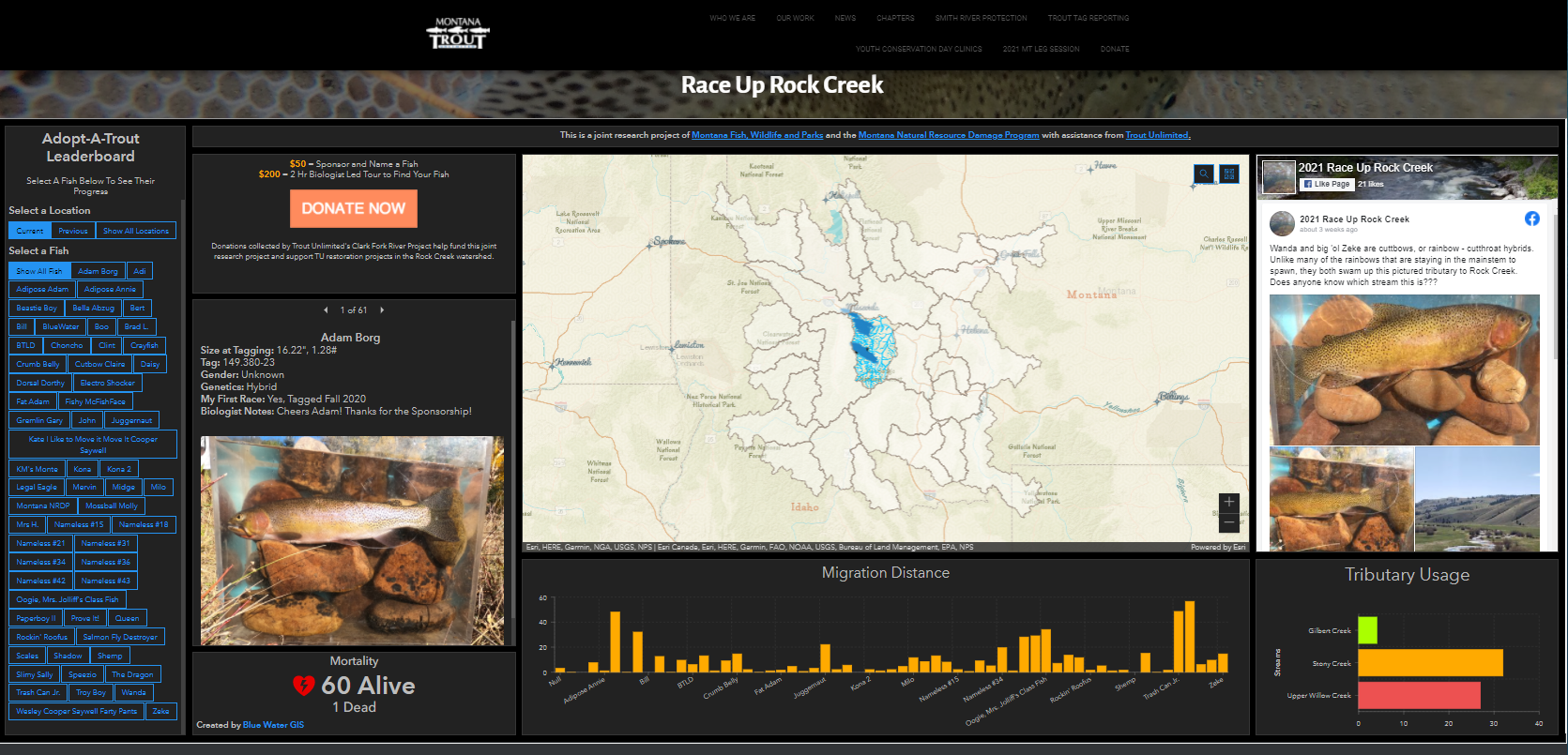This screenshot has width=1568, height=755.
Task: Click the Esri attribution text on map
Action: 750,547
